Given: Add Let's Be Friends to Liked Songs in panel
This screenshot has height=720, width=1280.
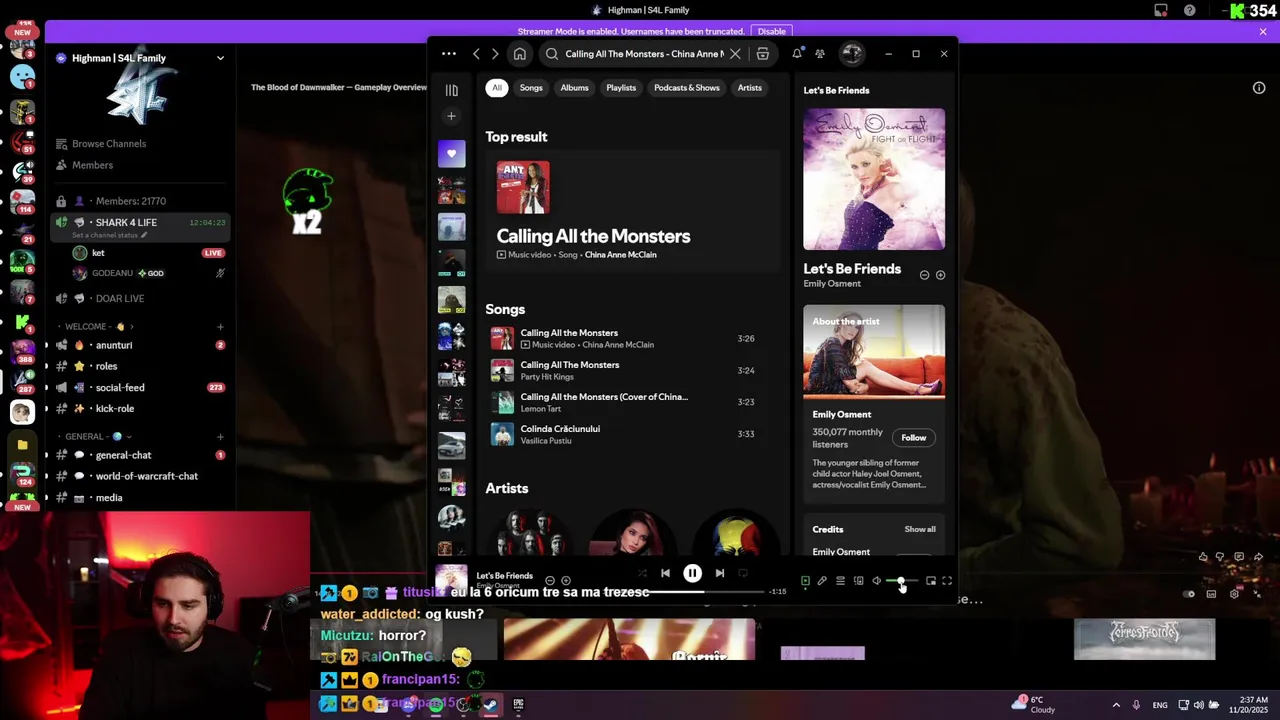Looking at the screenshot, I should tap(940, 275).
